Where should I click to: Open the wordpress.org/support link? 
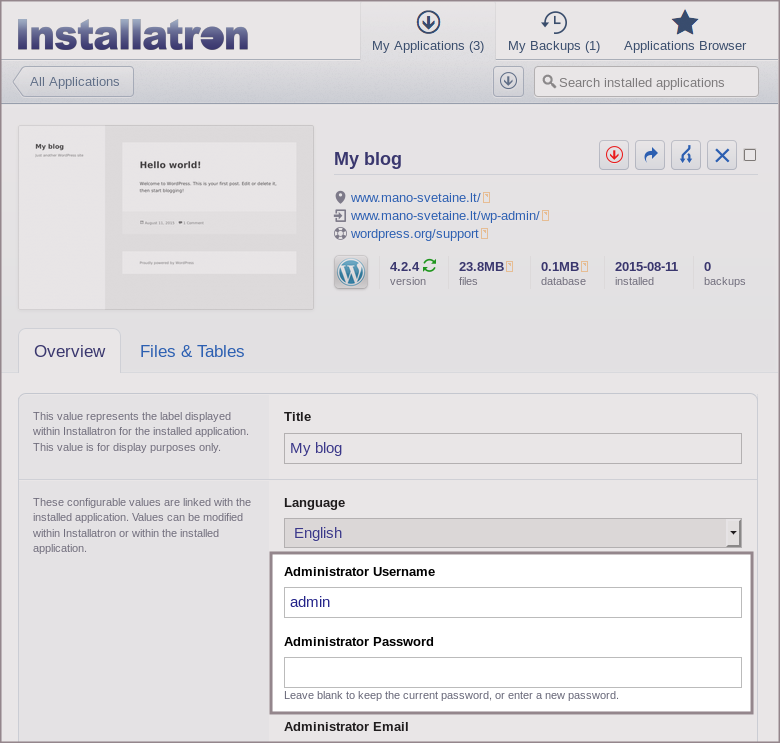(414, 233)
